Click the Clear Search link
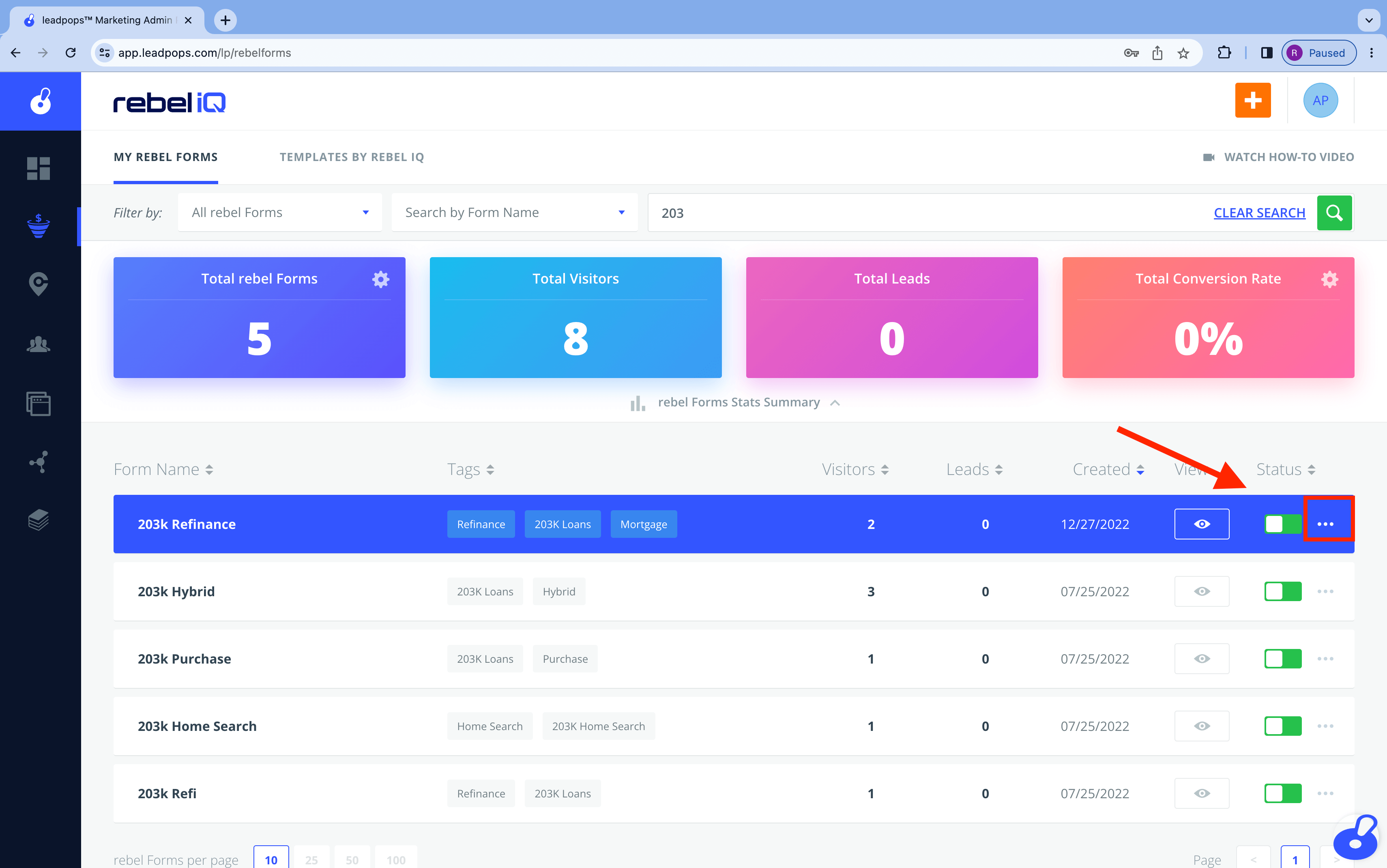This screenshot has width=1387, height=868. point(1259,213)
